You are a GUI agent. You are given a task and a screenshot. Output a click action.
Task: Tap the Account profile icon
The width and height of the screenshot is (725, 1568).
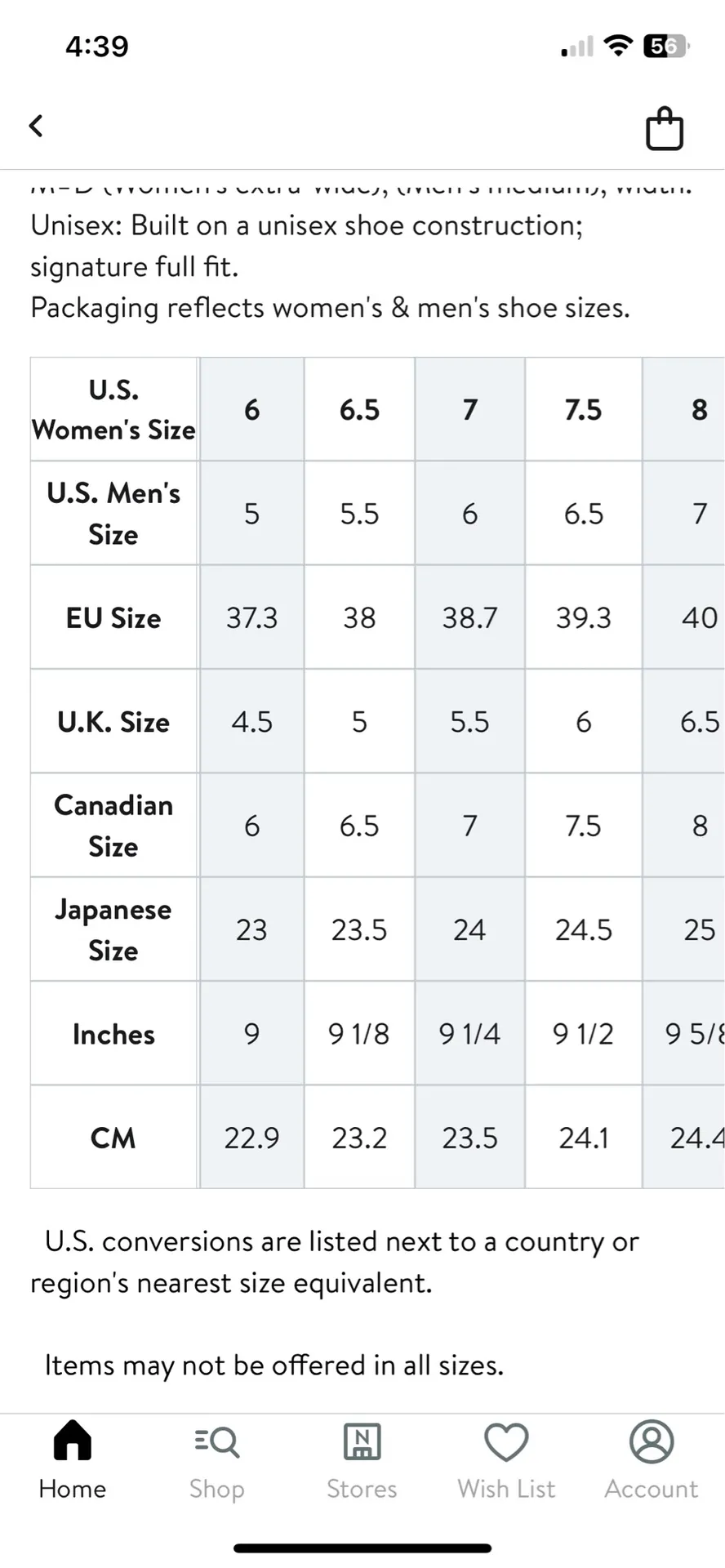pos(651,1441)
